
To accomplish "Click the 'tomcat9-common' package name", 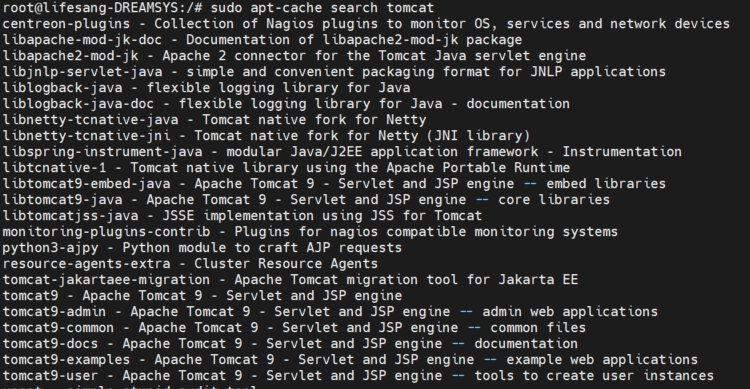I will click(58, 328).
